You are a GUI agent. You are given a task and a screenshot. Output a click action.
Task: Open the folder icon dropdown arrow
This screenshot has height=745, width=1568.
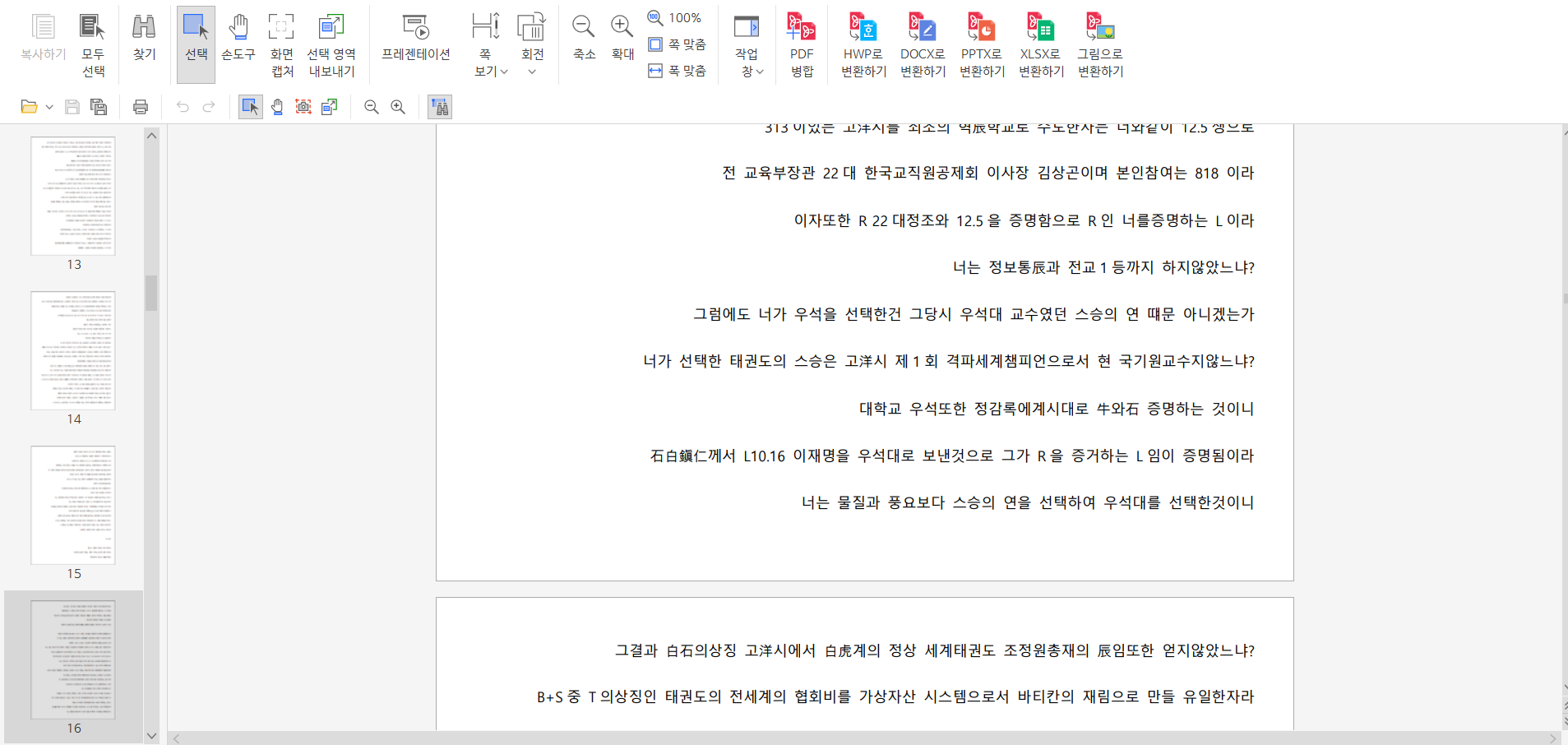(x=49, y=107)
